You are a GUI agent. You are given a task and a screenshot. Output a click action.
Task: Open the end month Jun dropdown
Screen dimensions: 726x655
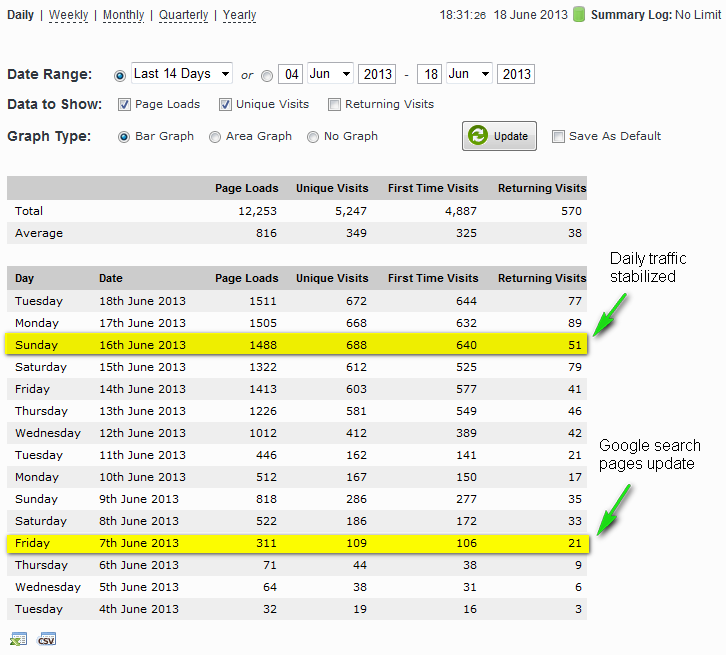469,74
